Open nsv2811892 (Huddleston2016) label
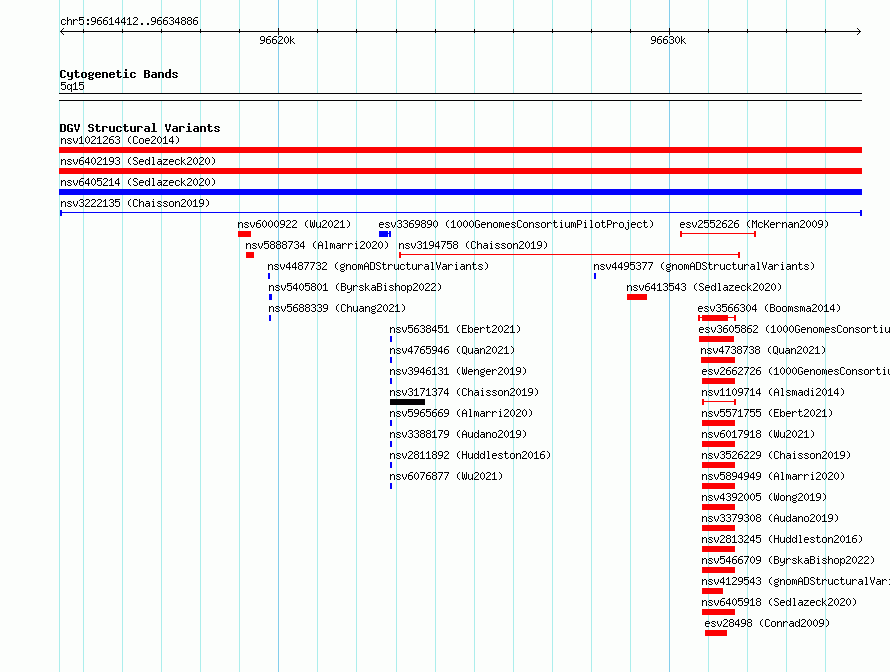 click(x=470, y=455)
